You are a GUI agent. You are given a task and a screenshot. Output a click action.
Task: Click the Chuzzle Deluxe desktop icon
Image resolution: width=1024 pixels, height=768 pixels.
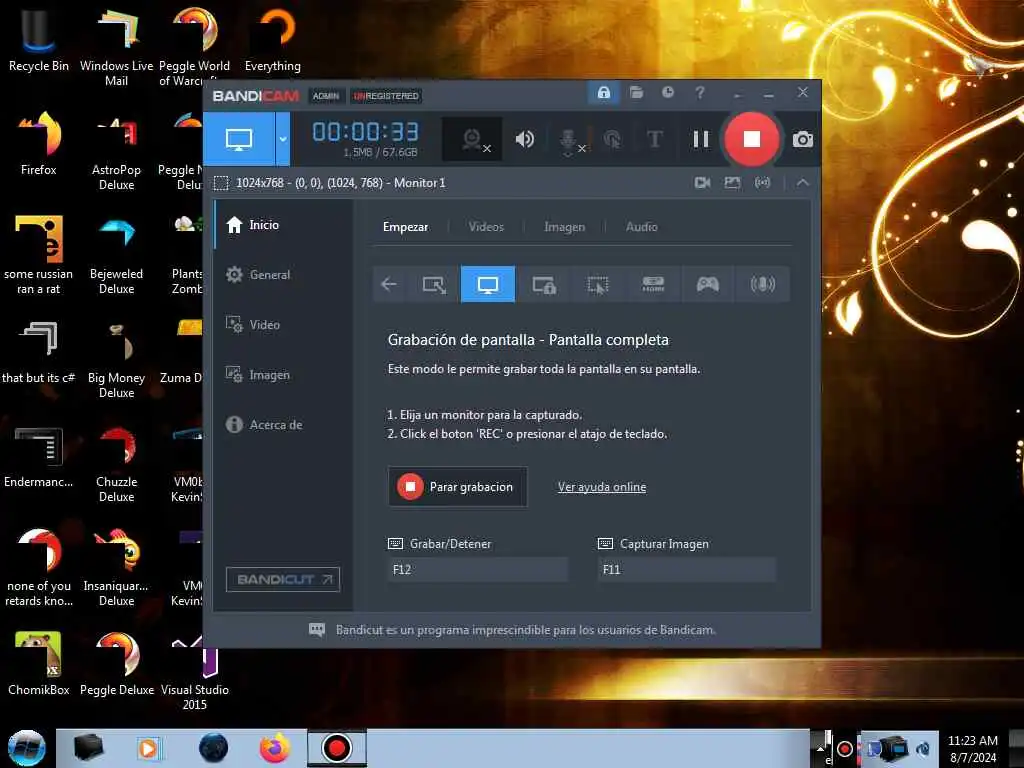(x=116, y=464)
